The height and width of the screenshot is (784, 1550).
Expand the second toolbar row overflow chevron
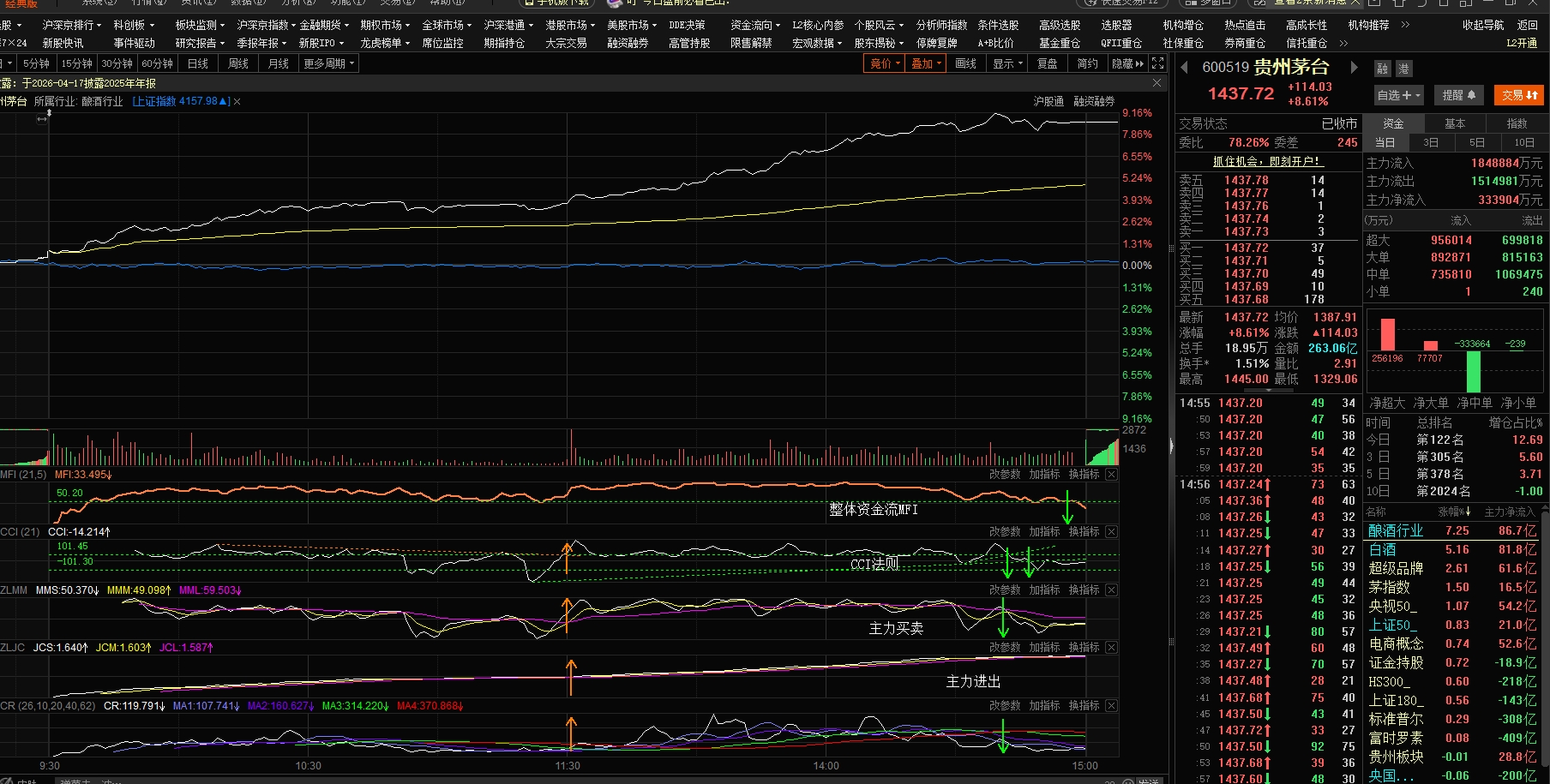click(x=1343, y=43)
